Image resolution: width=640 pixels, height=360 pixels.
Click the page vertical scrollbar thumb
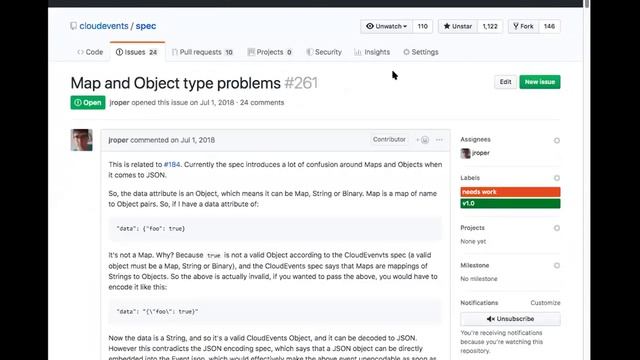coord(587,4)
